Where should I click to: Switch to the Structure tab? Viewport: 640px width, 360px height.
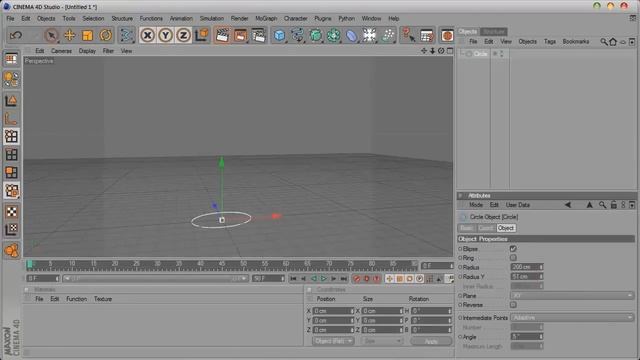click(x=494, y=31)
